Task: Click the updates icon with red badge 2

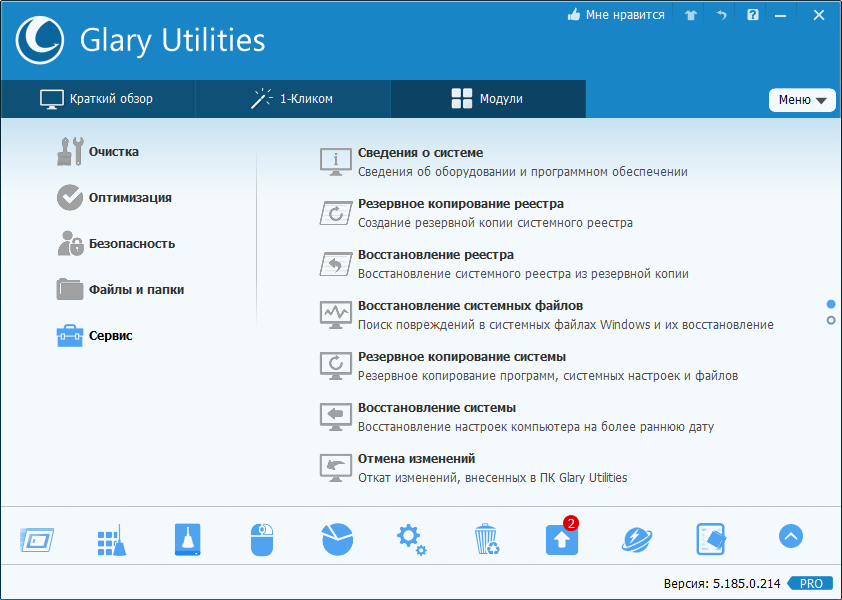Action: 561,538
